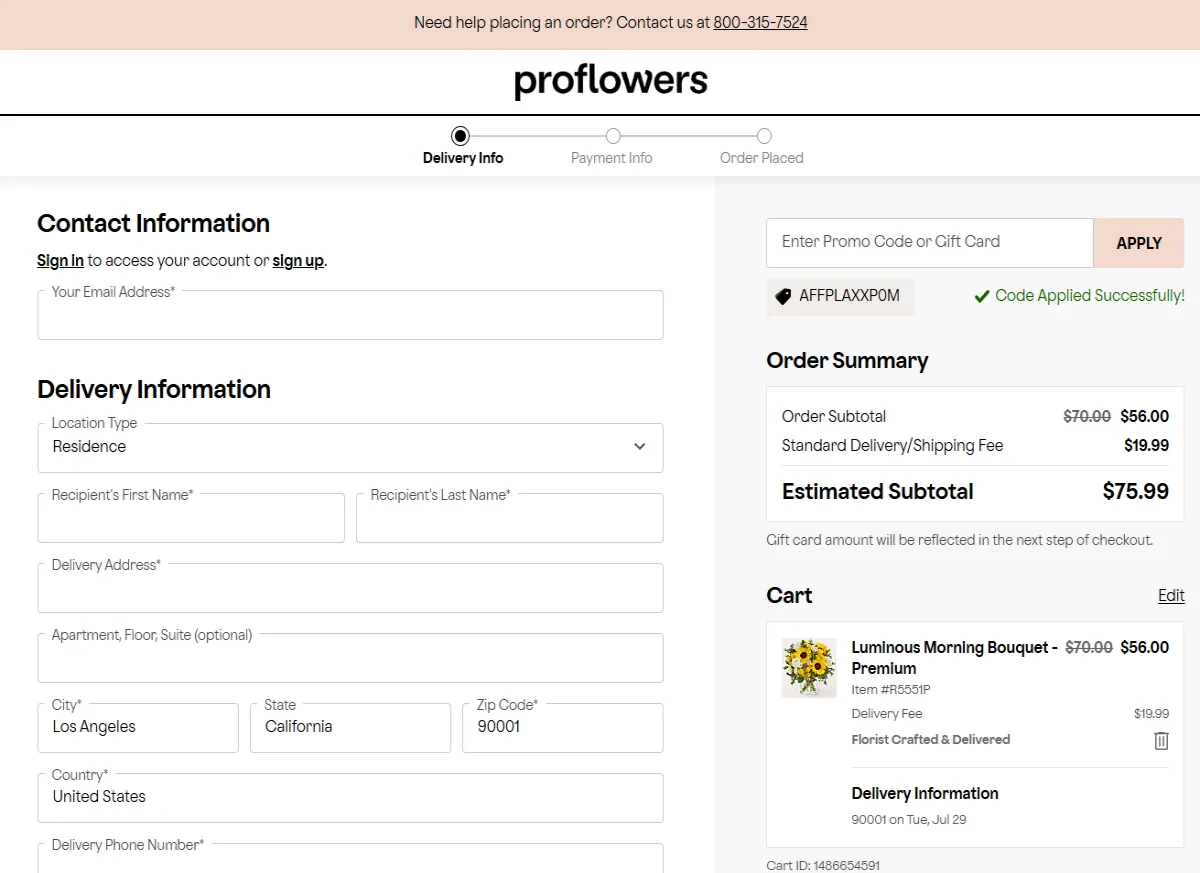The image size is (1200, 873).
Task: Open the Luminous Morning Bouquet thumbnail
Action: click(809, 668)
